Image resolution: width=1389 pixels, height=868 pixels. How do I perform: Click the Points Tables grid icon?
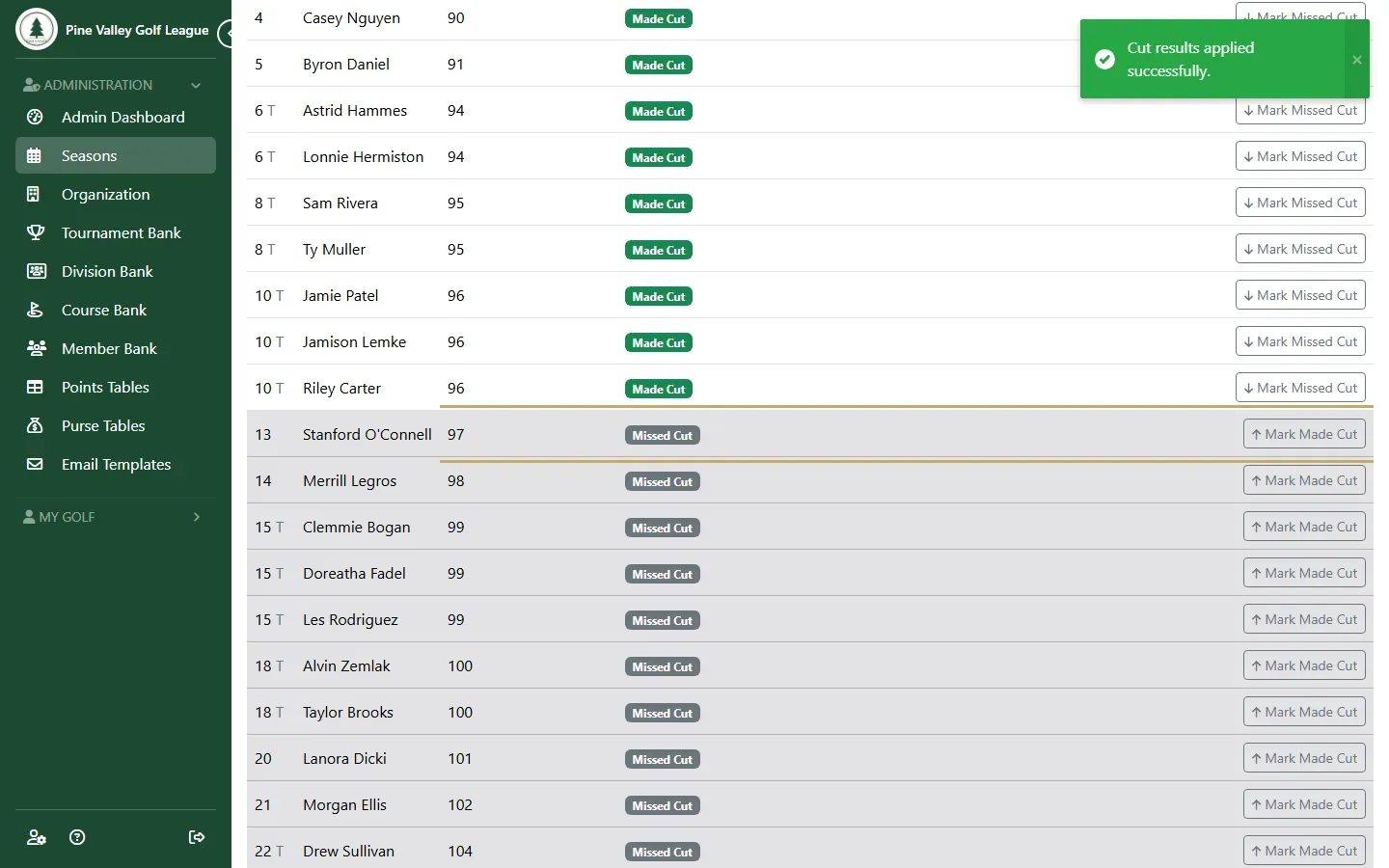(x=35, y=387)
